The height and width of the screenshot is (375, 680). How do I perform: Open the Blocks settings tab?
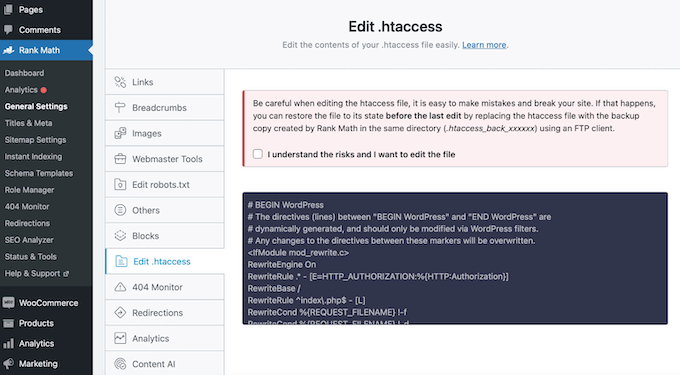click(x=164, y=235)
